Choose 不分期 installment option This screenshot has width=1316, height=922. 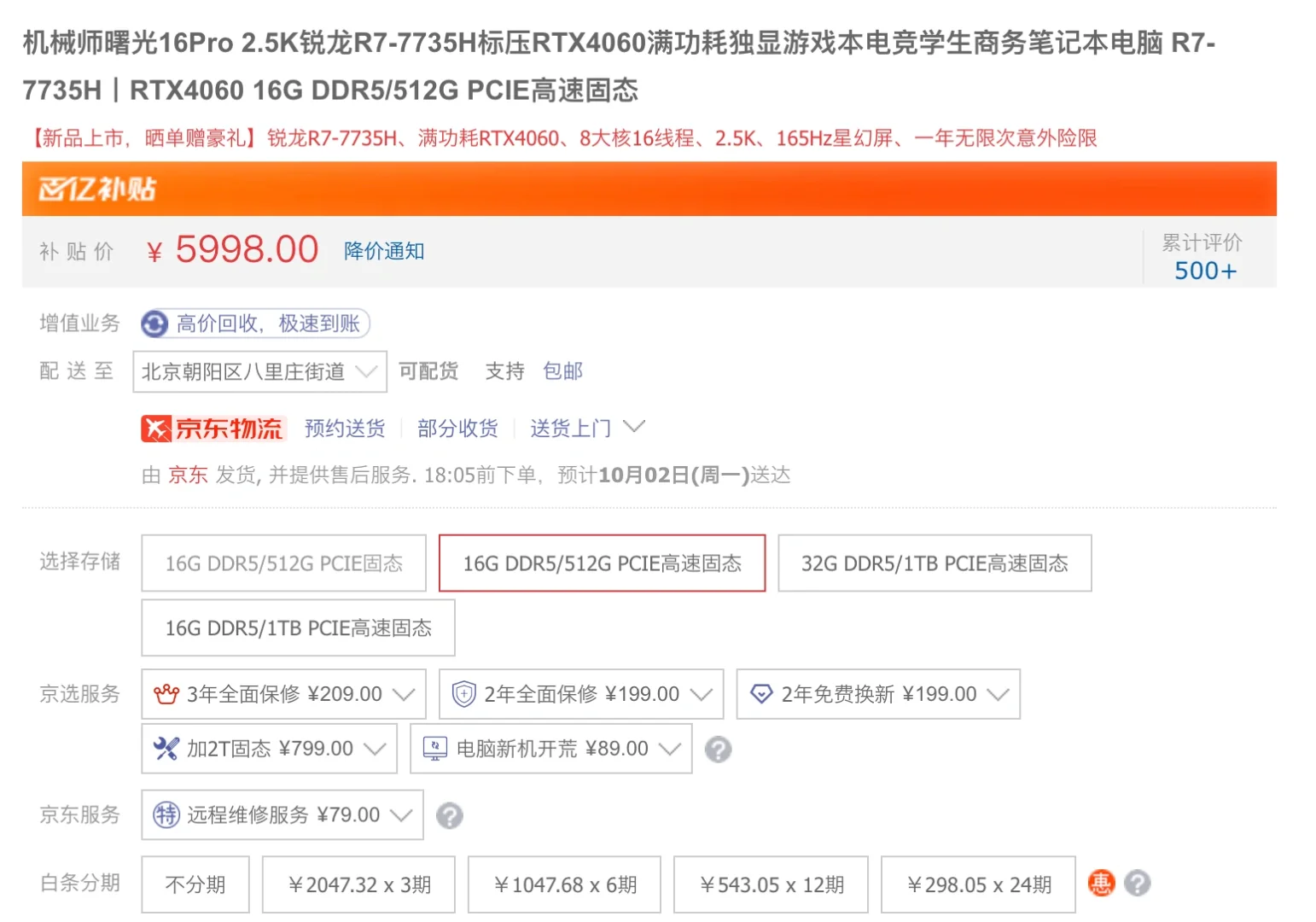(195, 884)
